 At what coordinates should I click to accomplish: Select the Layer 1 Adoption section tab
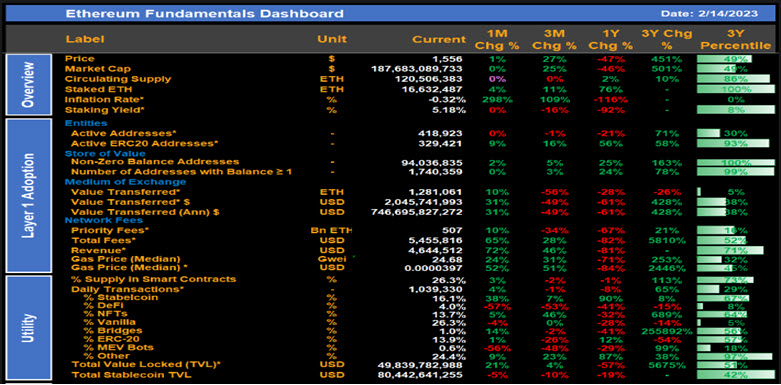28,195
